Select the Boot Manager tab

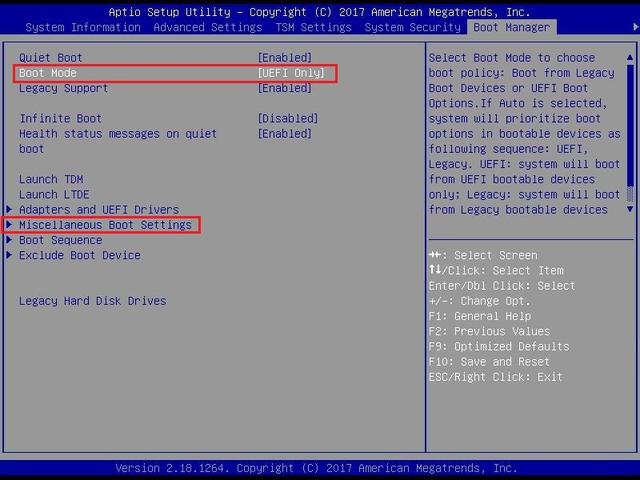pyautogui.click(x=513, y=27)
